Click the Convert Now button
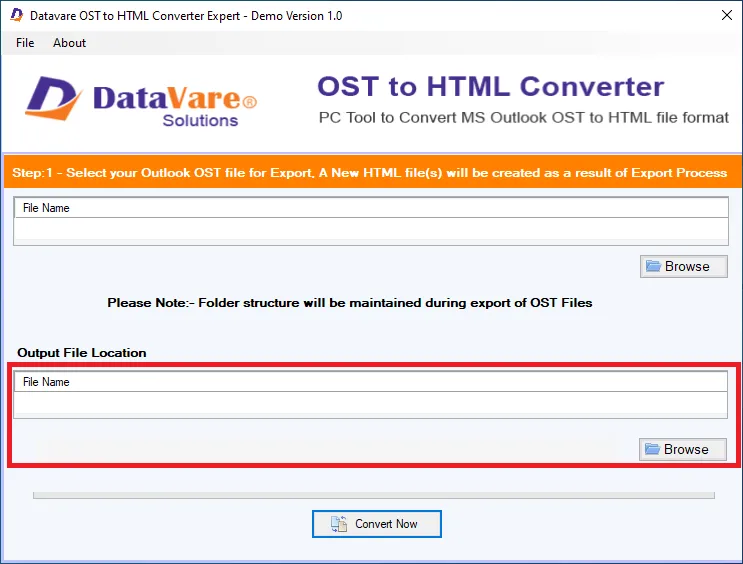The image size is (743, 564). pyautogui.click(x=377, y=524)
